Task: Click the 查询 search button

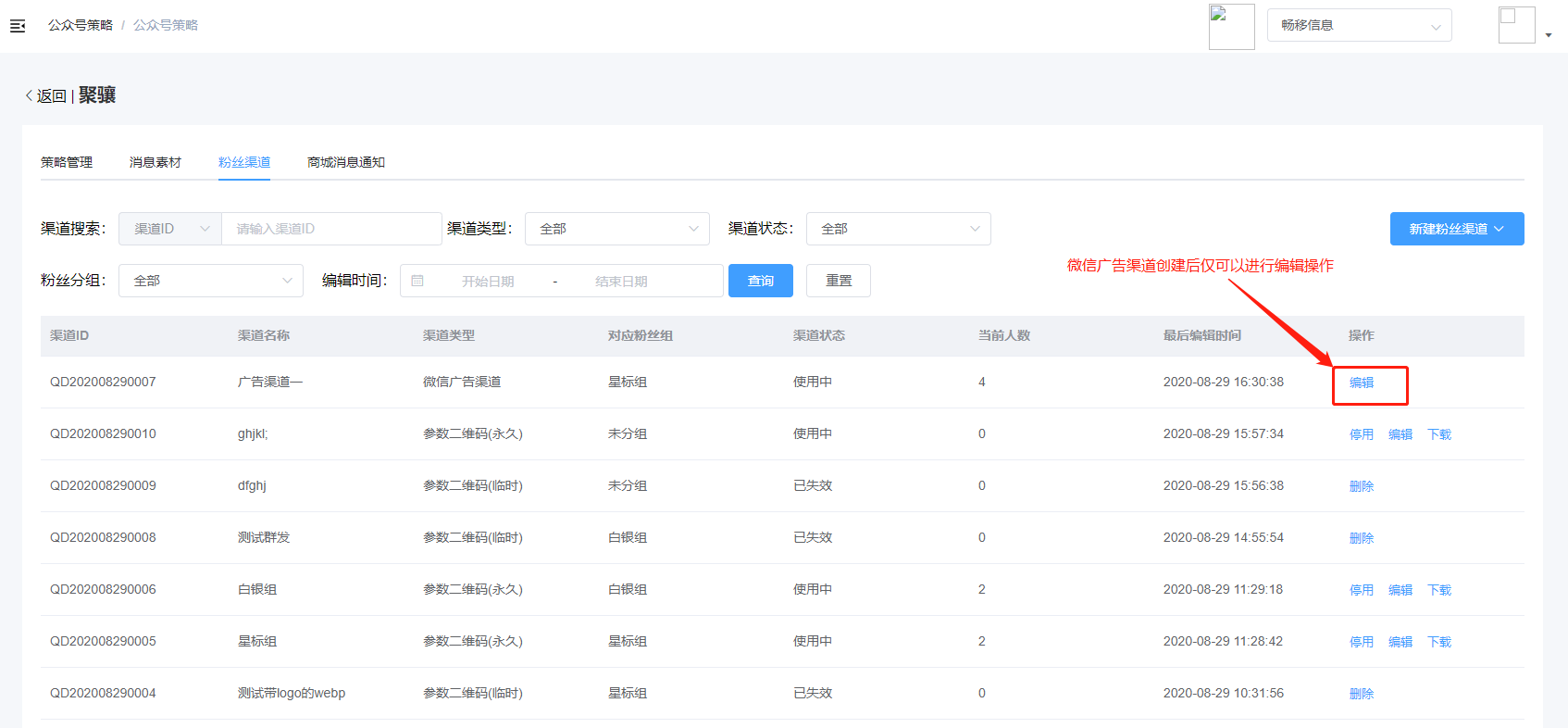Action: pyautogui.click(x=760, y=281)
